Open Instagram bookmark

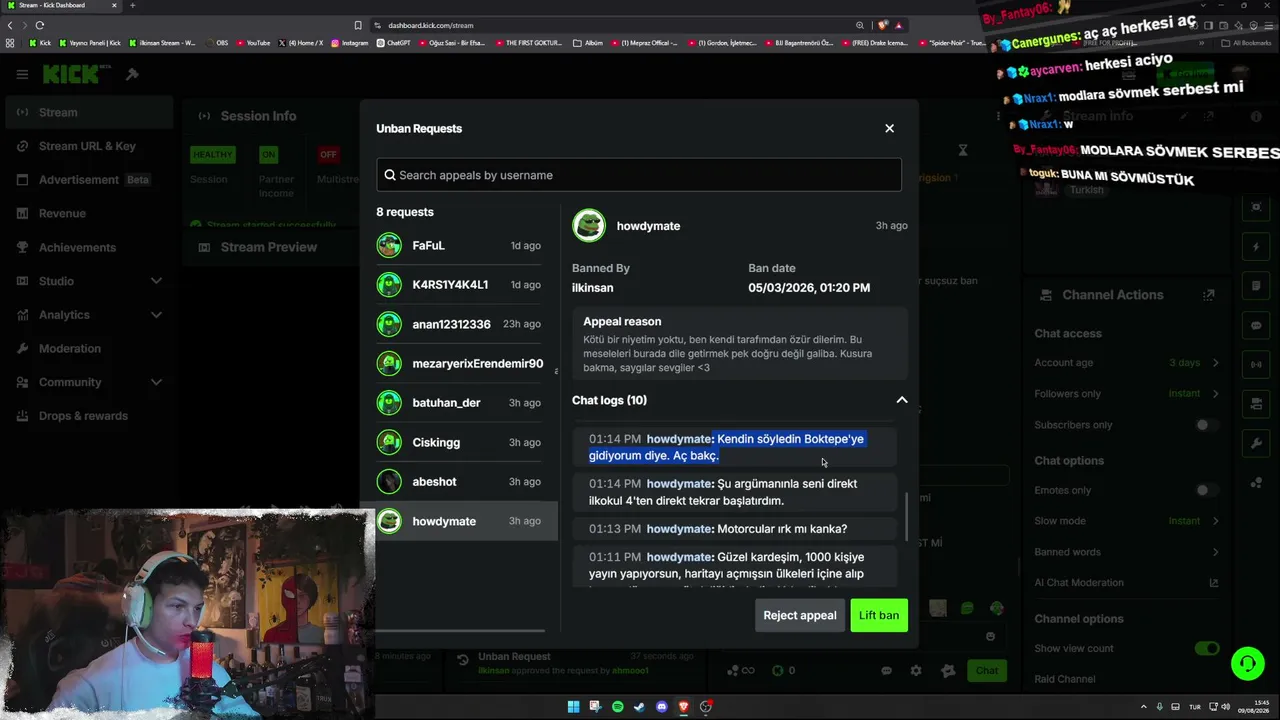coord(349,43)
